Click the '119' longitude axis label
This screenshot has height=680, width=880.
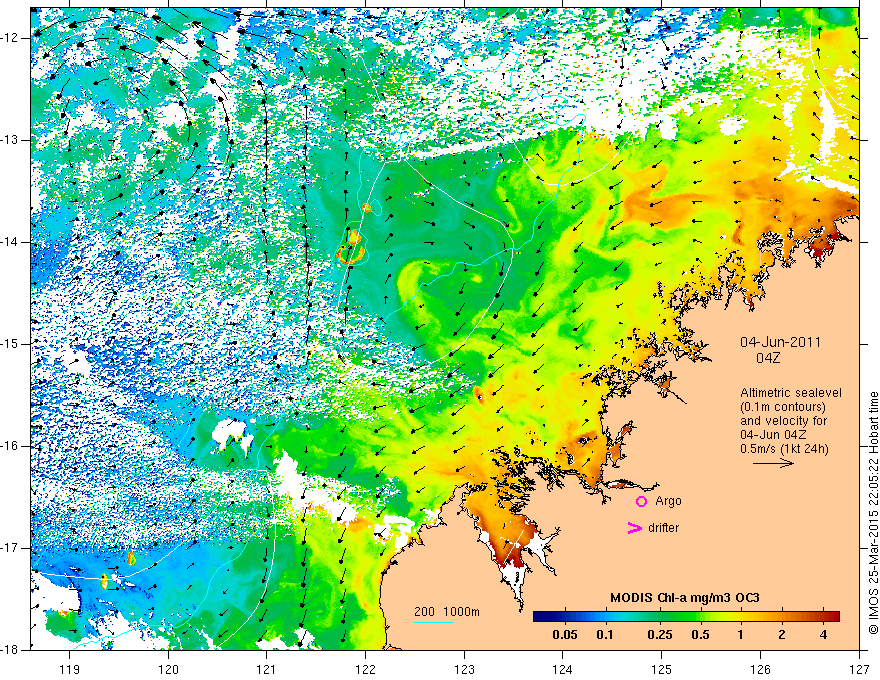click(70, 670)
